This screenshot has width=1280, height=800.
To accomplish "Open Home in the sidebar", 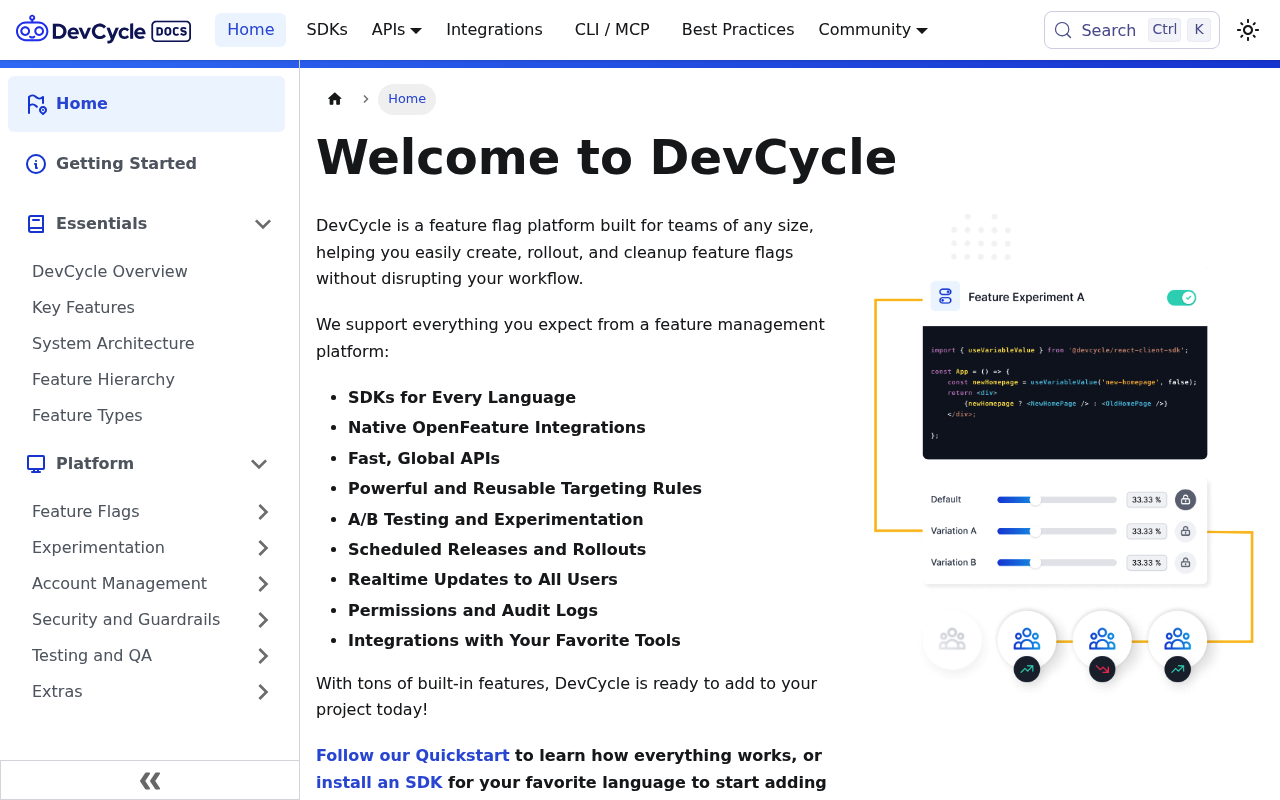I will [146, 104].
